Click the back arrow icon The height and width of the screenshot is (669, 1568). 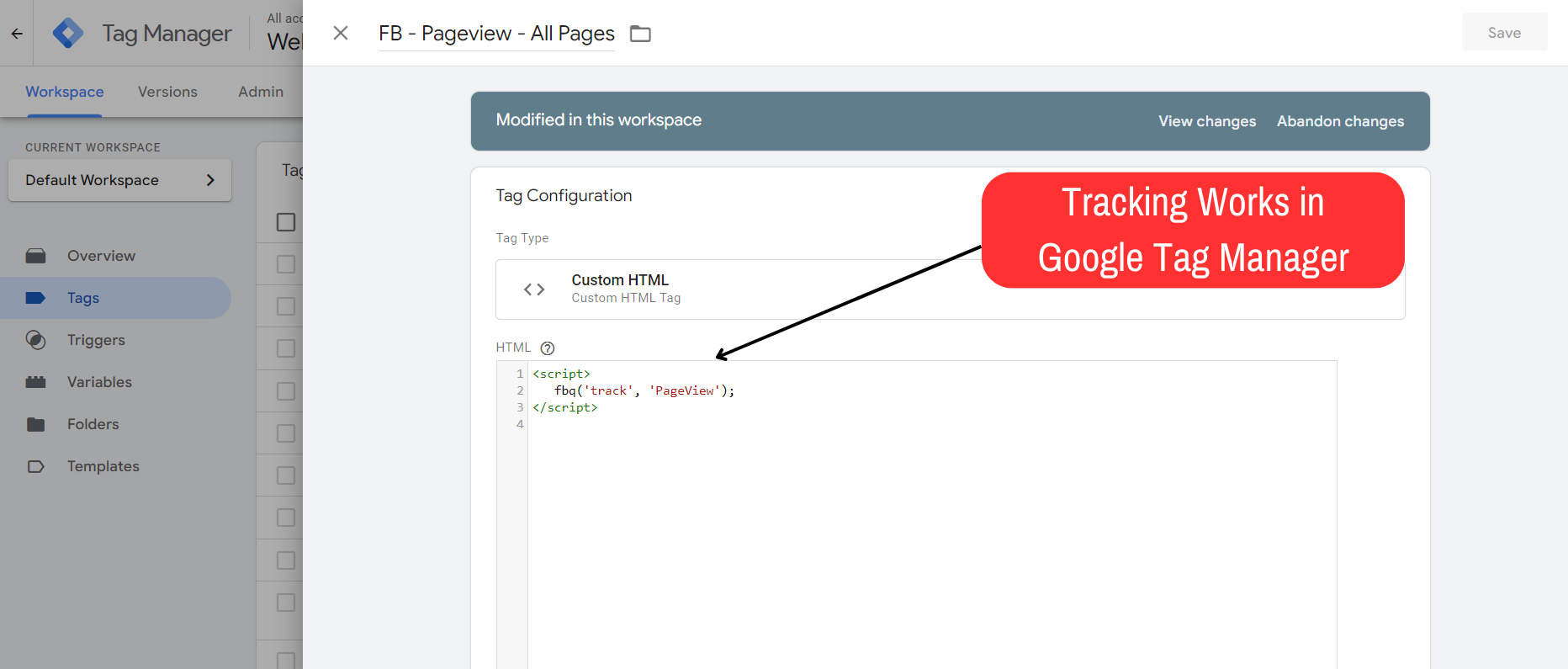17,34
